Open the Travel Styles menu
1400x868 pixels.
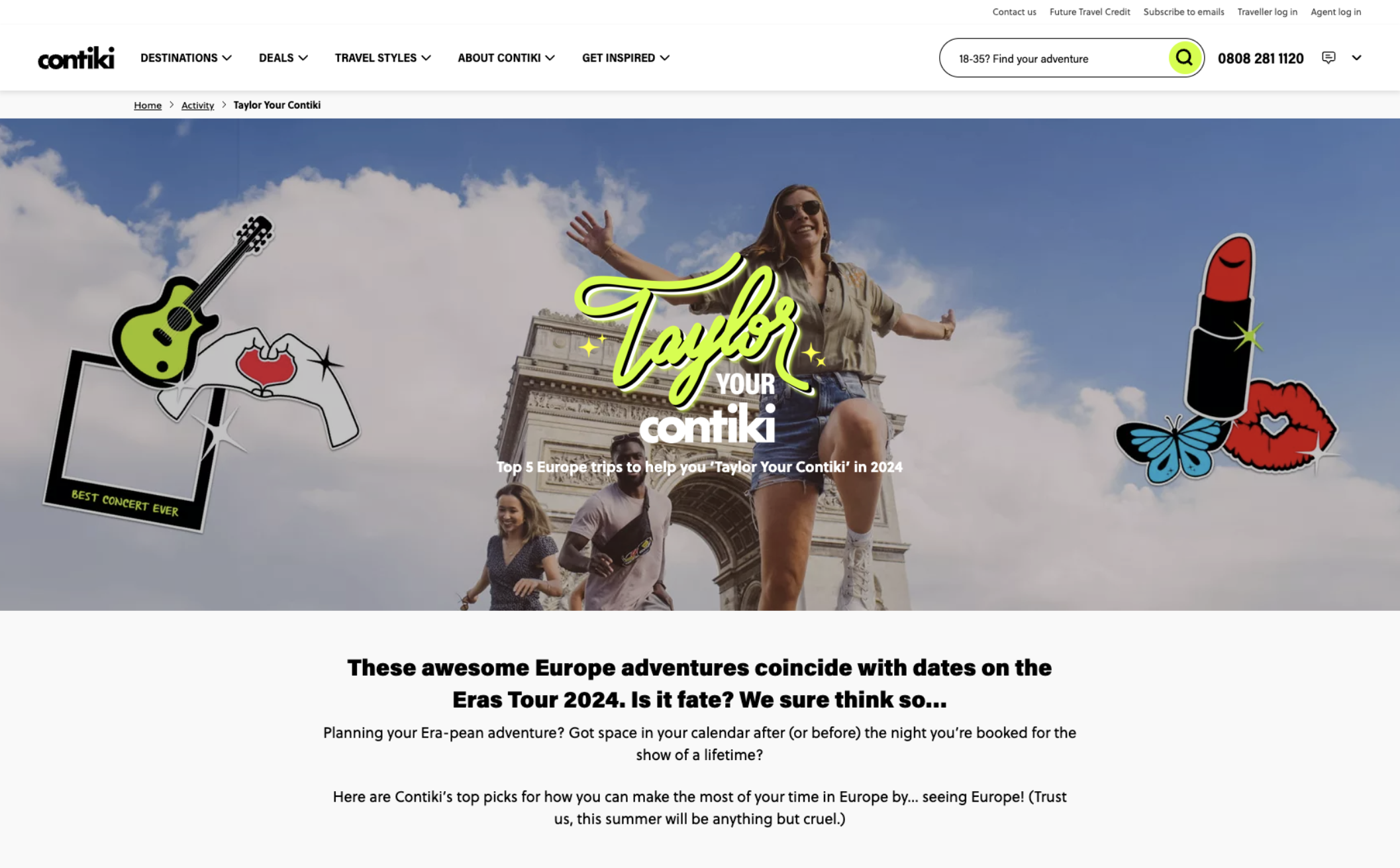(383, 58)
